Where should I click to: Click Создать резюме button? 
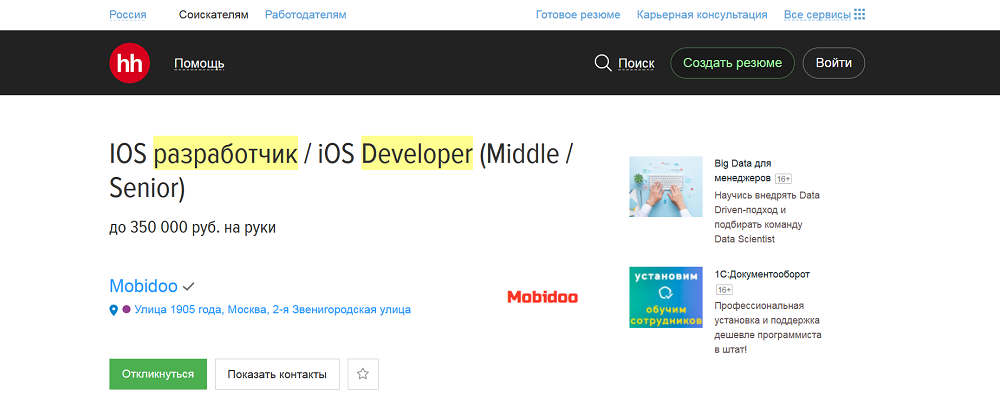(x=732, y=63)
